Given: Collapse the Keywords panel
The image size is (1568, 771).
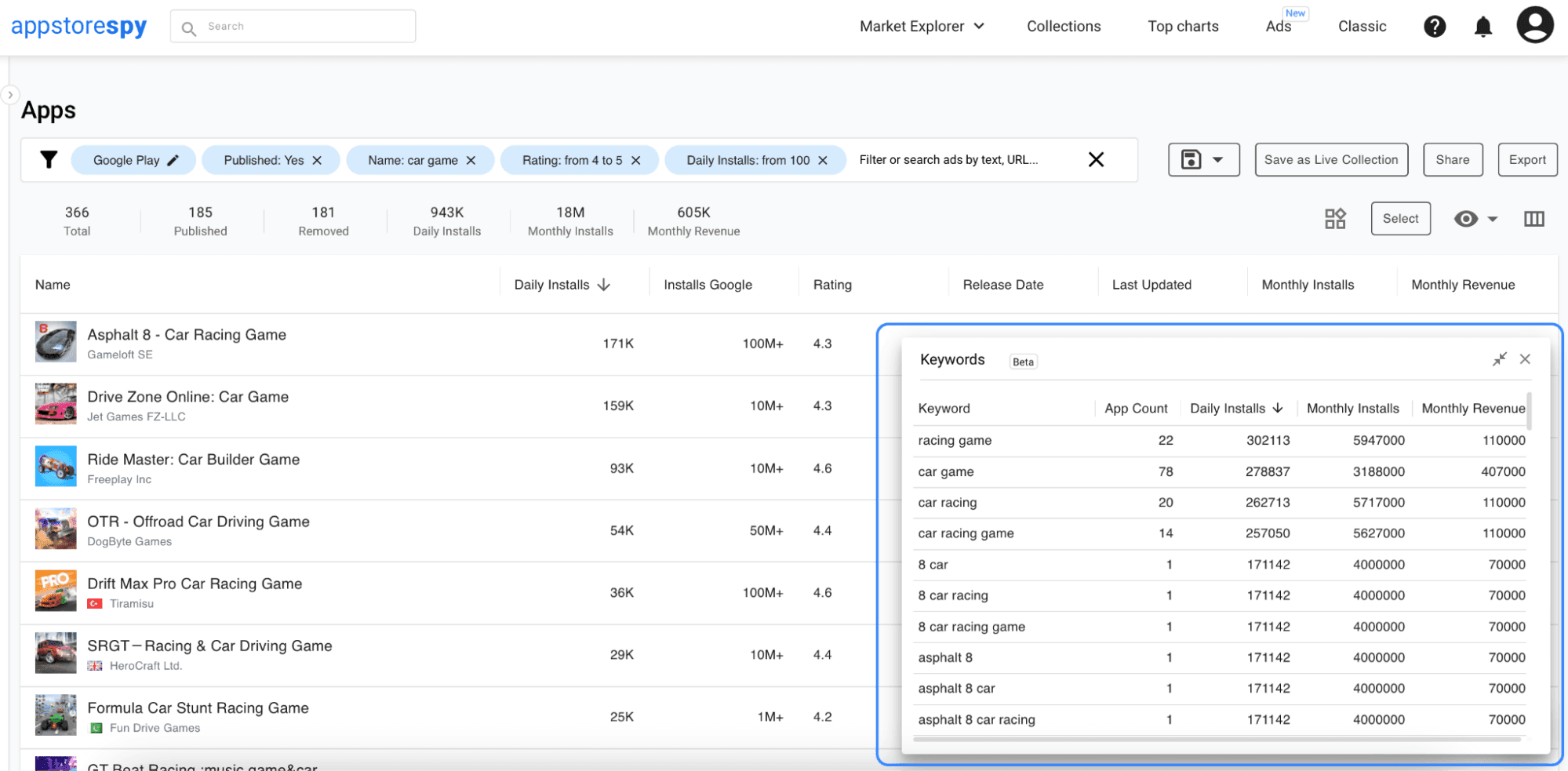Looking at the screenshot, I should click(x=1499, y=359).
